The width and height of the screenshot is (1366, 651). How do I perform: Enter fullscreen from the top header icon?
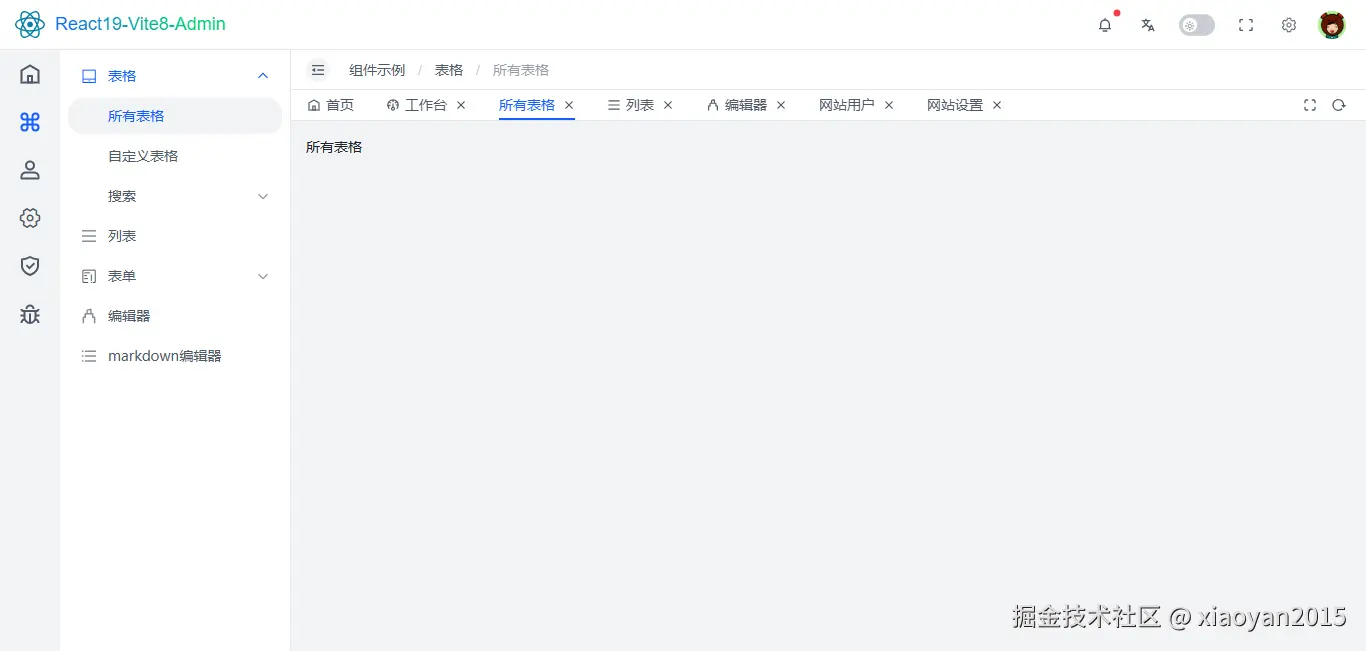click(1246, 25)
